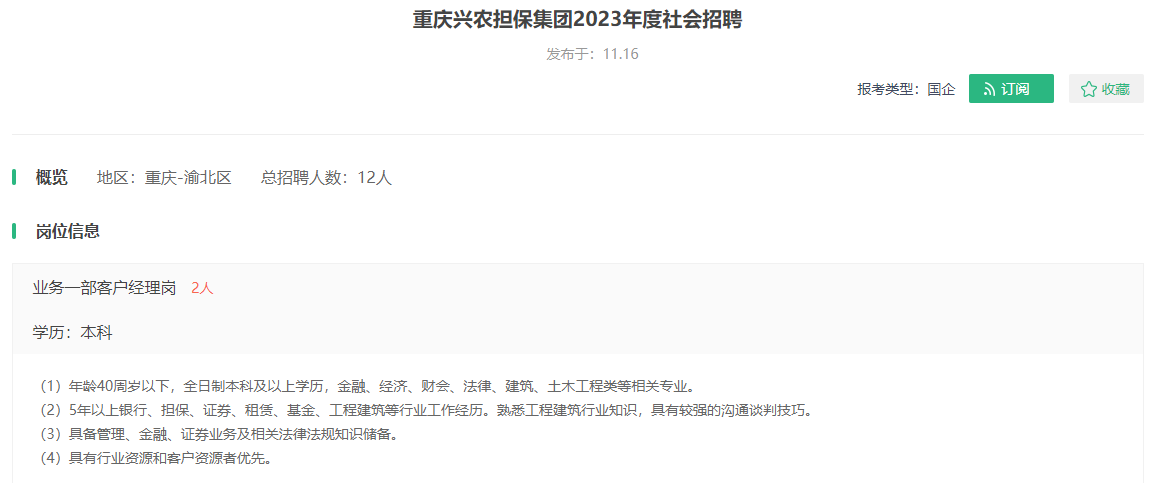Click the 学历：本科 education line
This screenshot has height=483, width=1149.
pyautogui.click(x=73, y=333)
